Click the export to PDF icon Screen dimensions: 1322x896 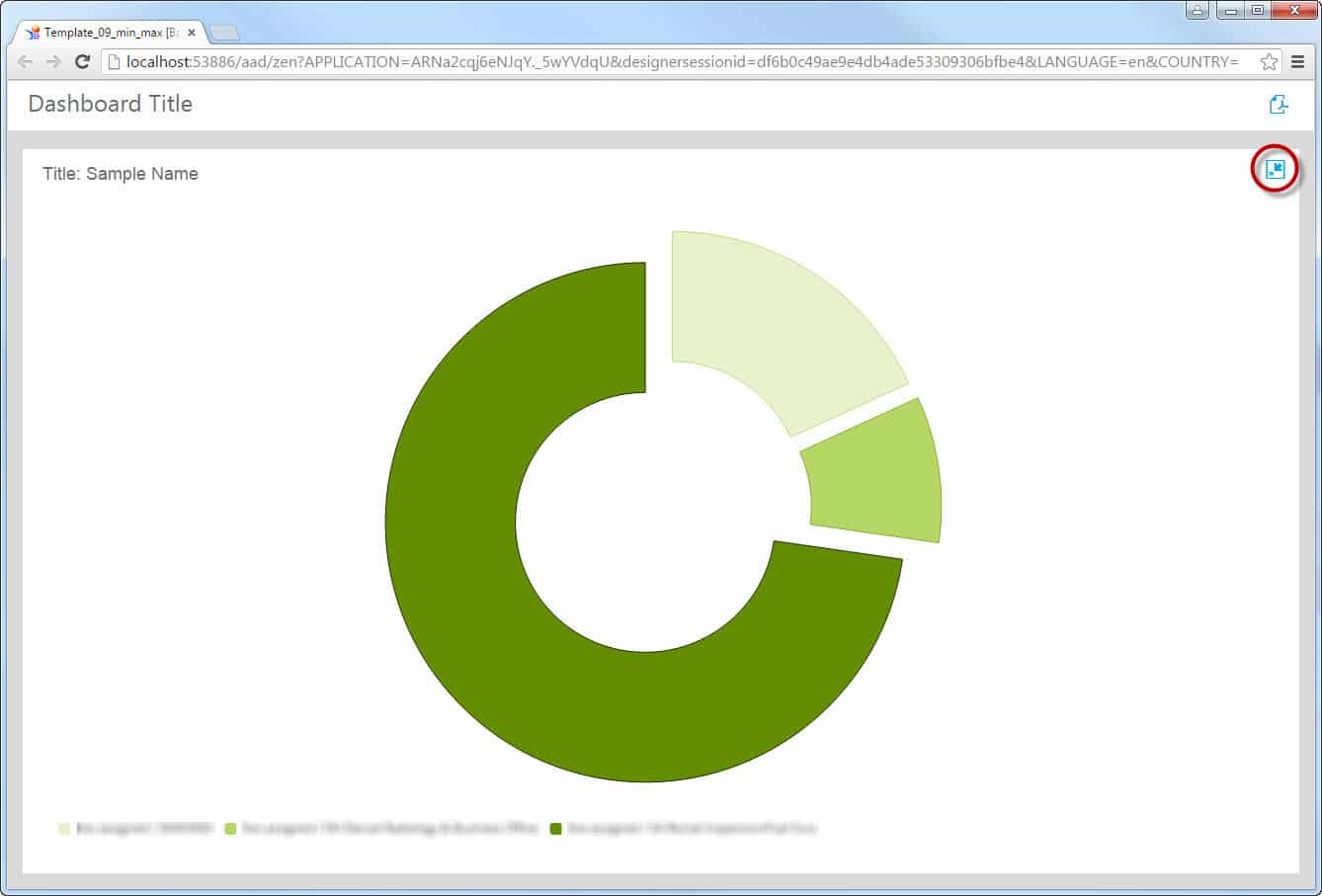click(1278, 105)
